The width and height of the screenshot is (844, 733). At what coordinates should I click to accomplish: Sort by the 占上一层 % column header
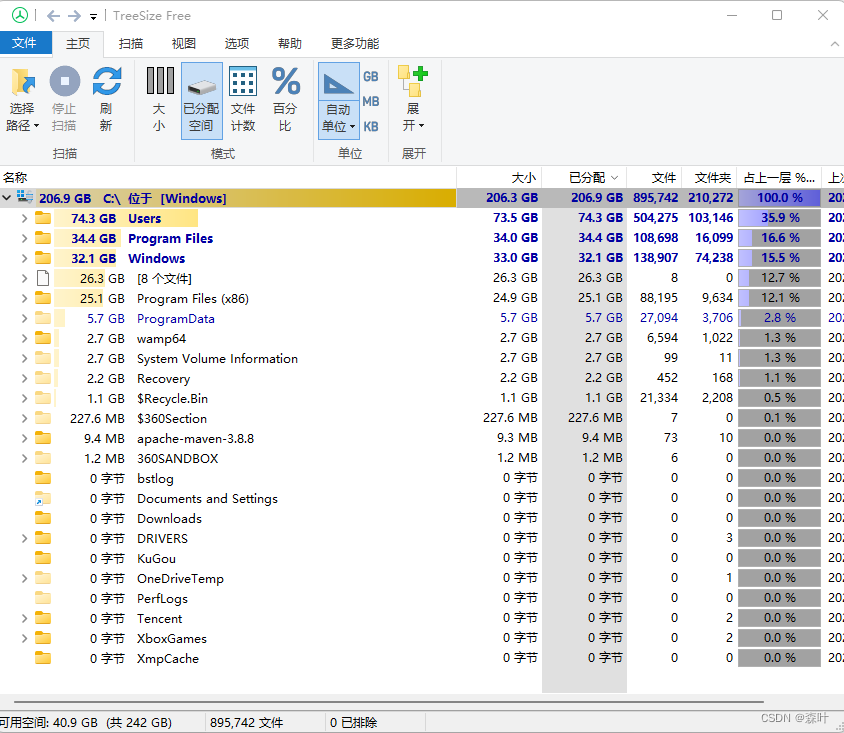pos(779,177)
